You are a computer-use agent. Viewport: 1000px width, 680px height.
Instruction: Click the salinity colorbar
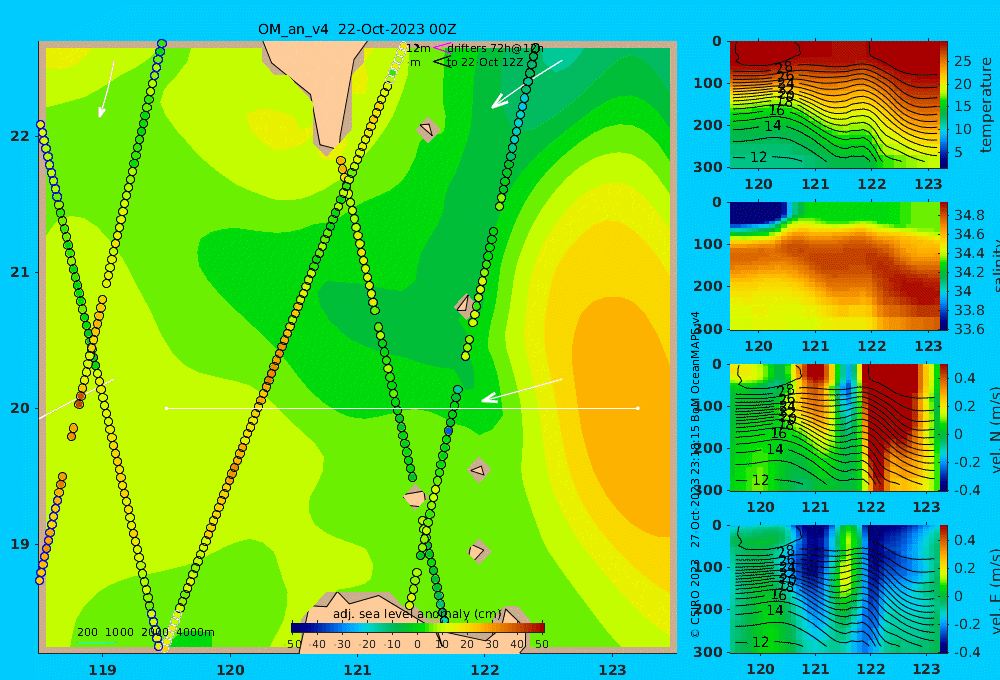[944, 266]
